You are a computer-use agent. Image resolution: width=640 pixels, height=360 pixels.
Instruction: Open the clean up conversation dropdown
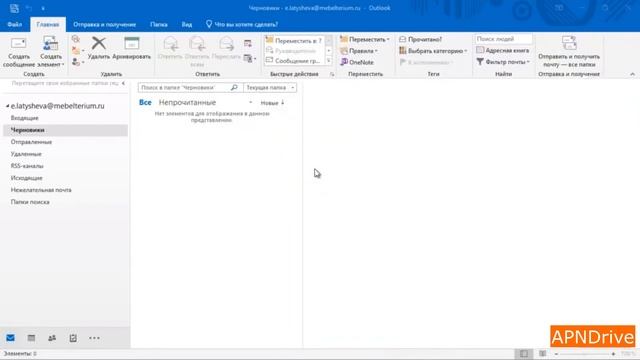(x=78, y=50)
